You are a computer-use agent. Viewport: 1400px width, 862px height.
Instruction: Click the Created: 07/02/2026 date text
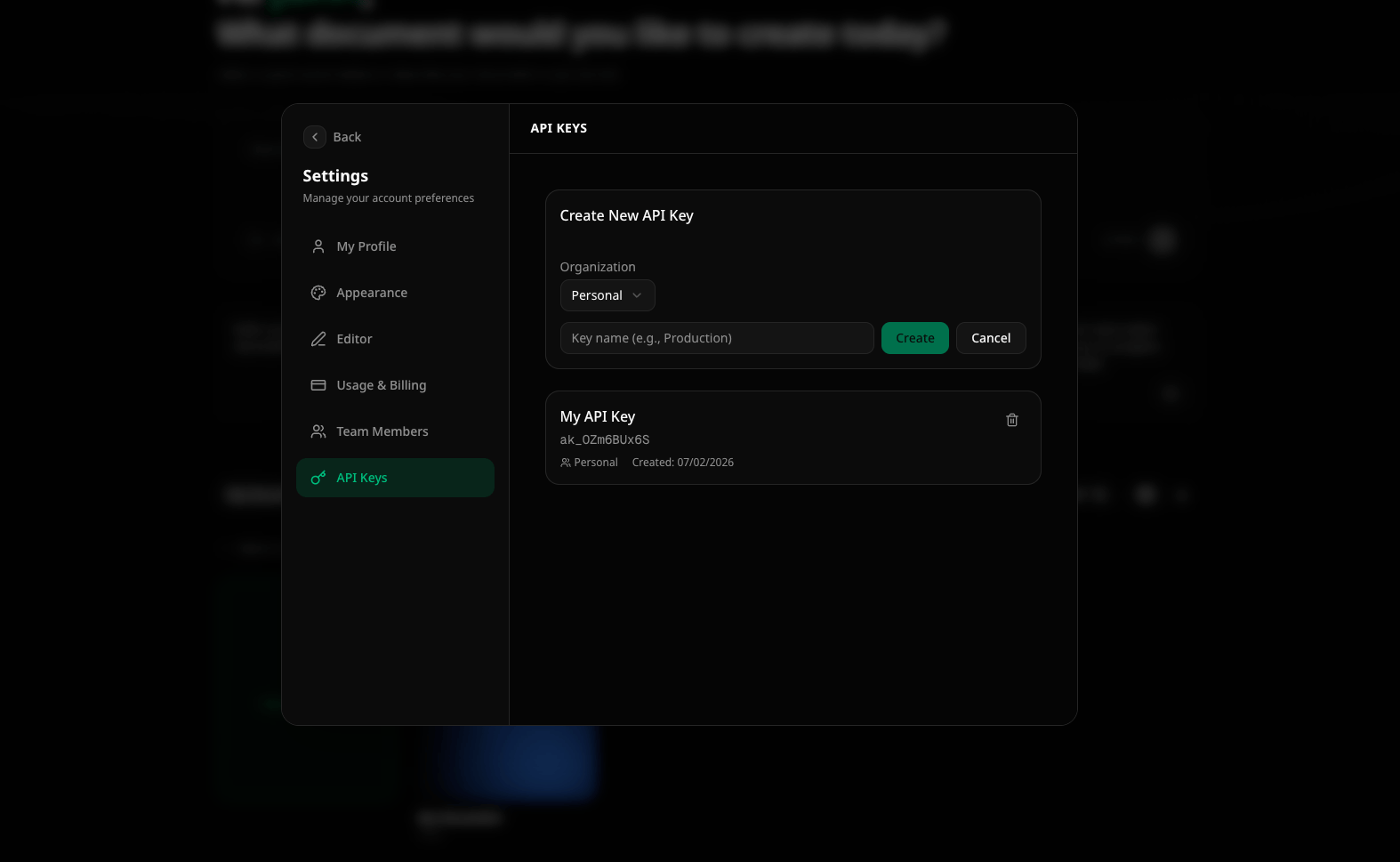683,463
